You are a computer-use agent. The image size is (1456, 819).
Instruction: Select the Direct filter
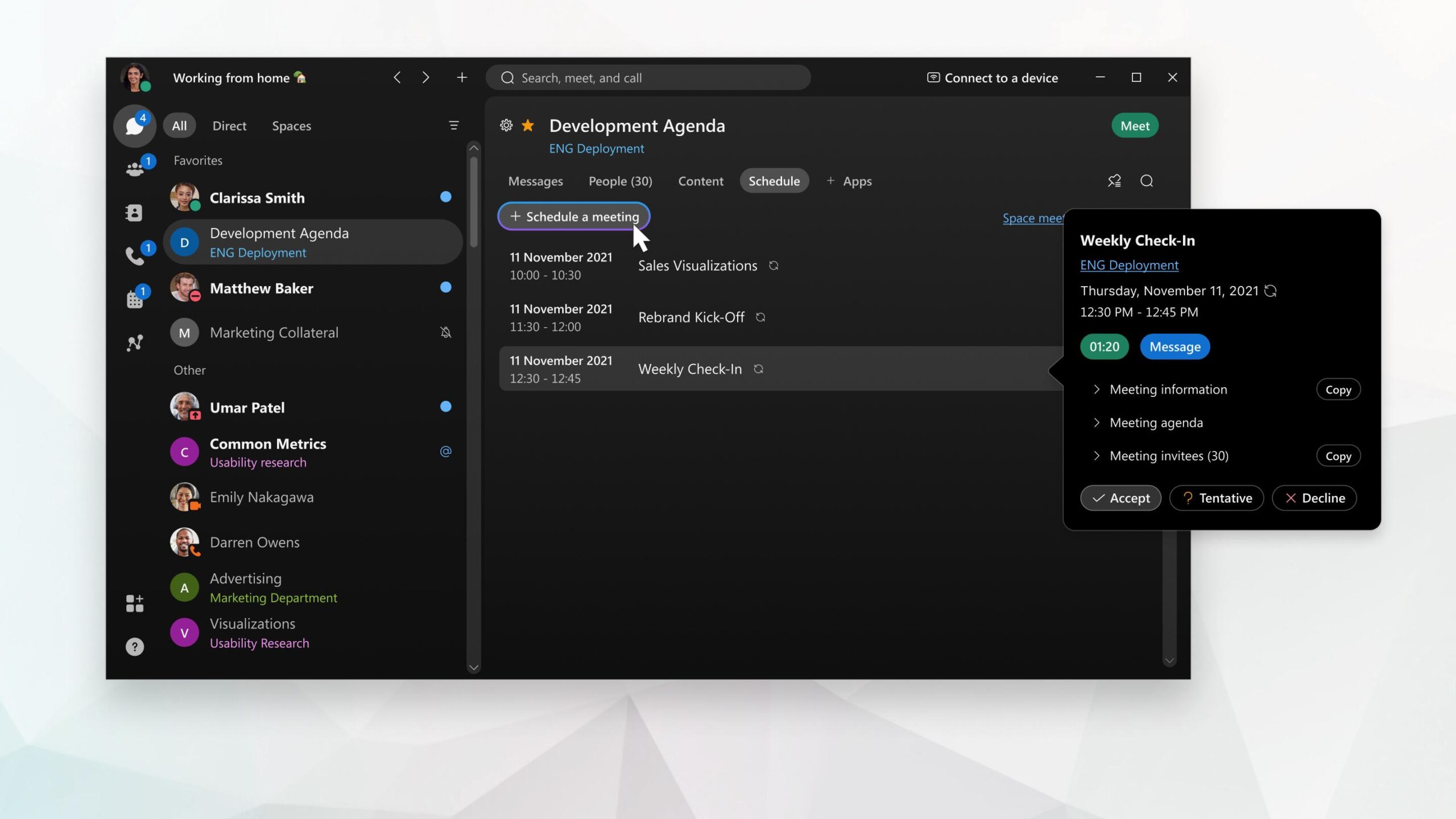pos(229,126)
